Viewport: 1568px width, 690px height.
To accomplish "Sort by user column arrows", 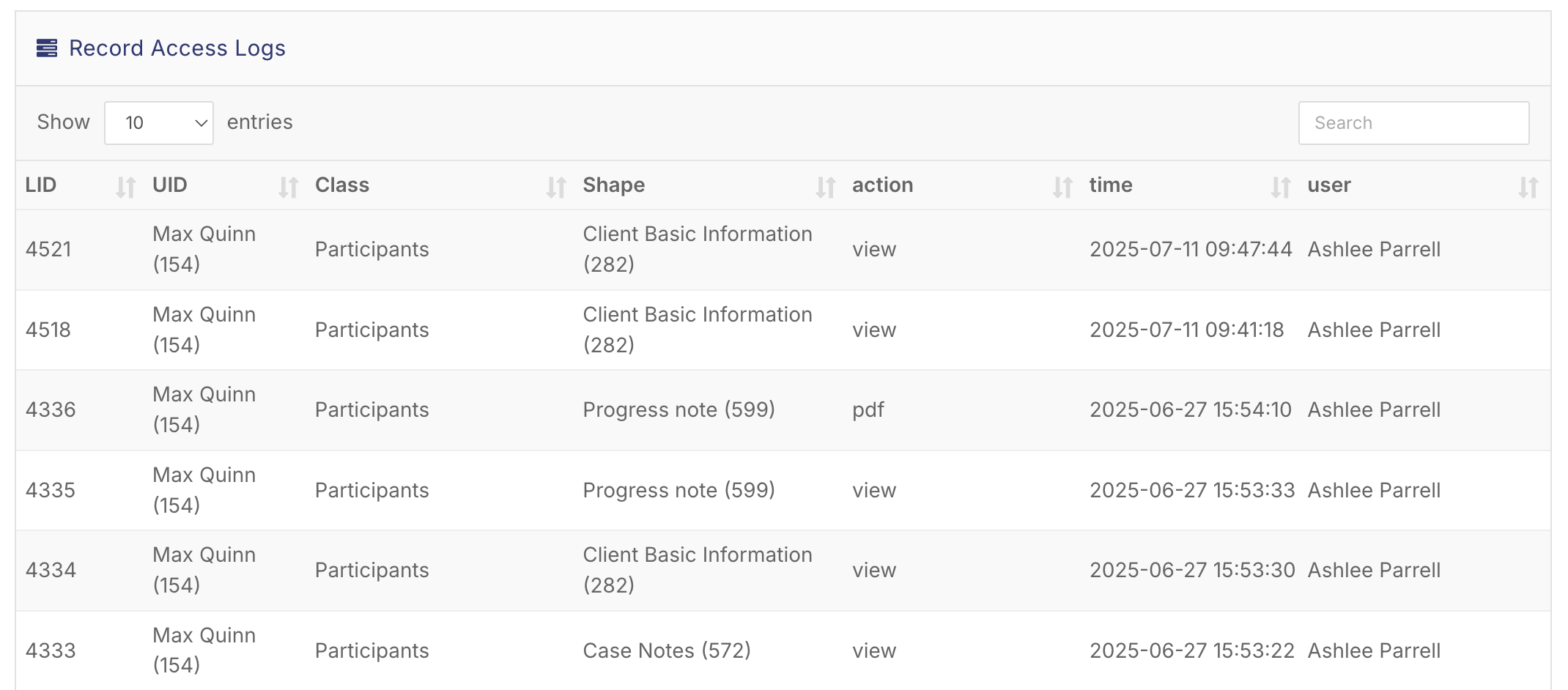I will point(1528,188).
